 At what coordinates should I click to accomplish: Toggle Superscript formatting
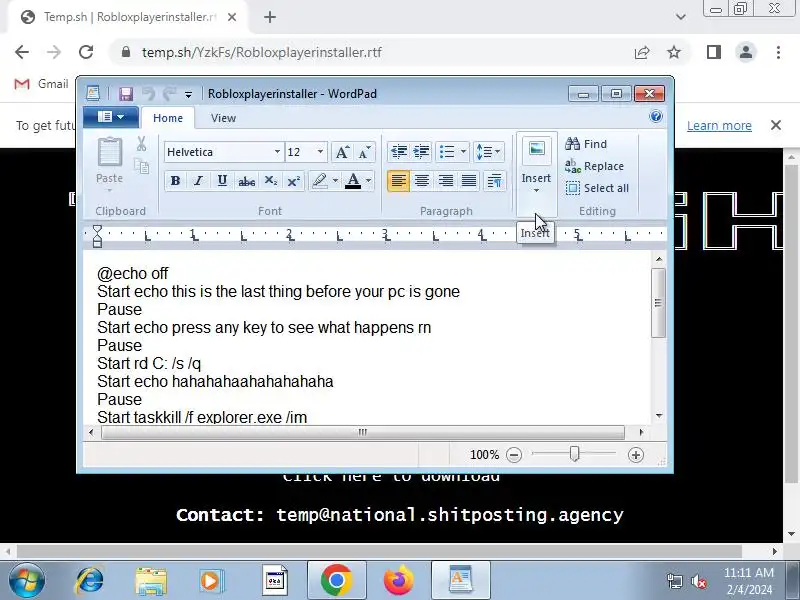294,181
